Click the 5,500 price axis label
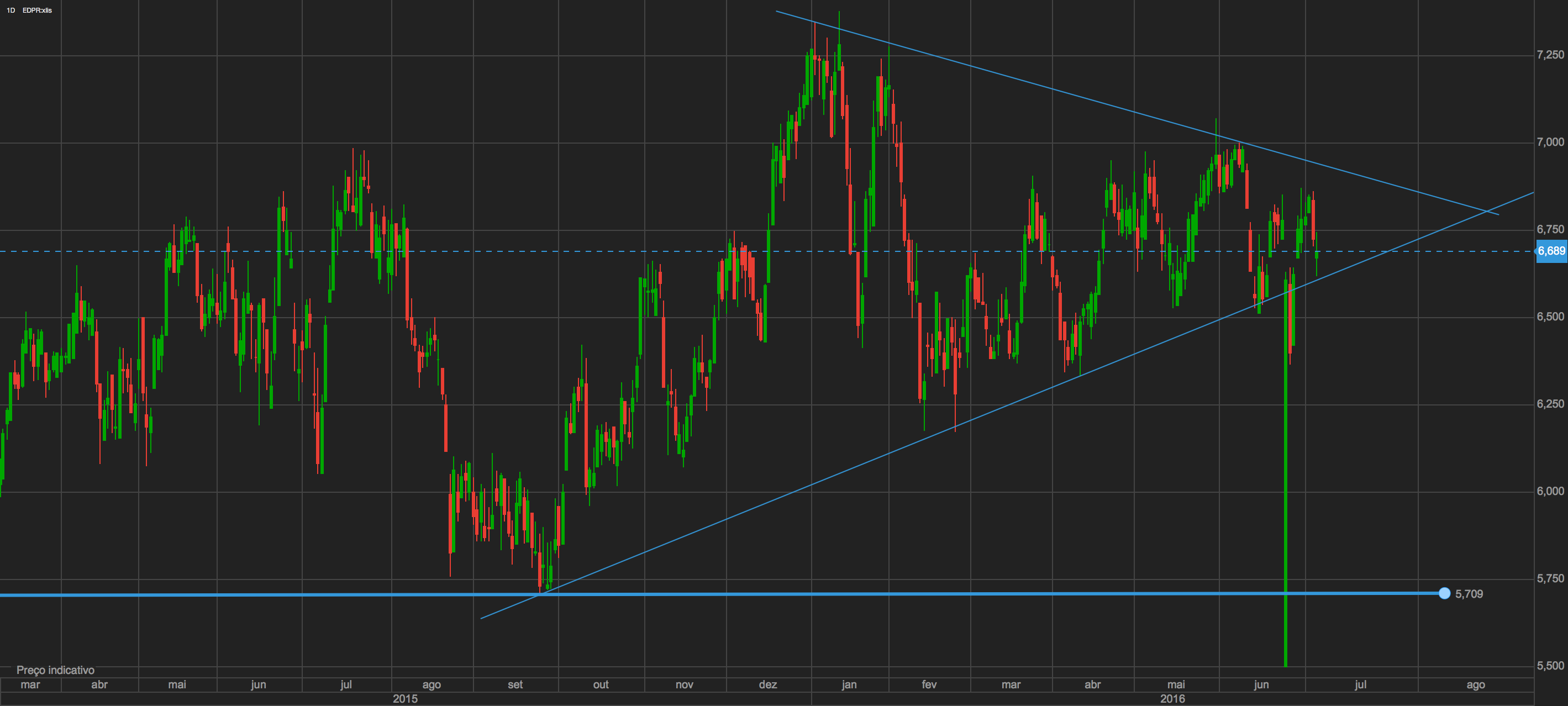This screenshot has height=706, width=1568. point(1550,666)
